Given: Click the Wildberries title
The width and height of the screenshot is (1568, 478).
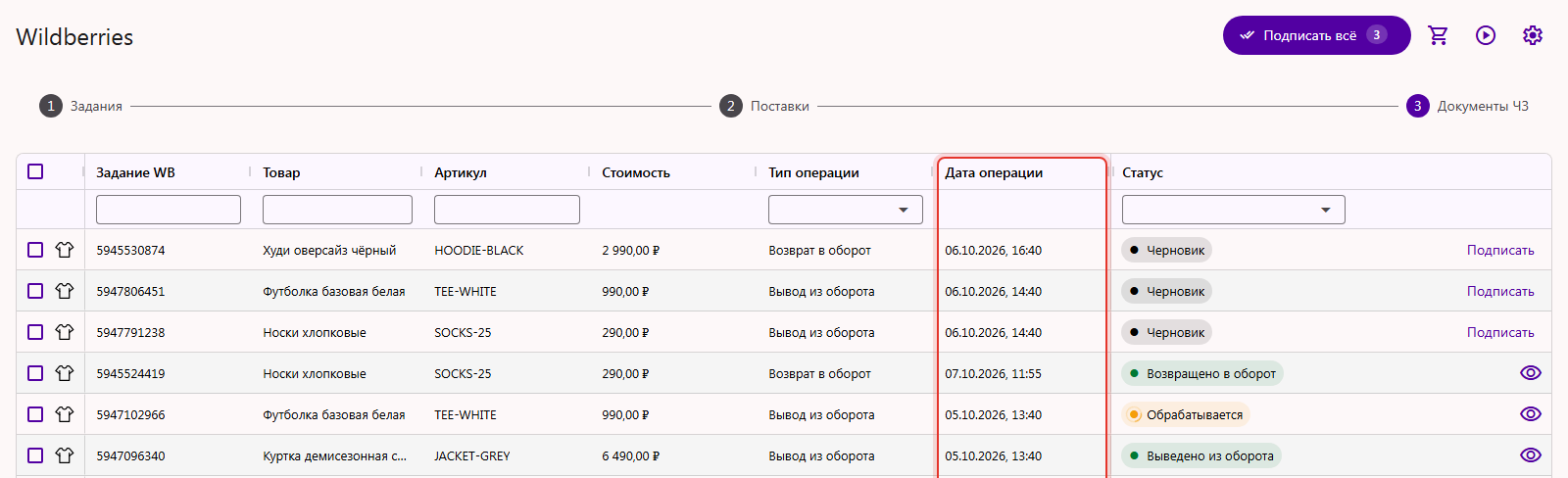Looking at the screenshot, I should 74,37.
